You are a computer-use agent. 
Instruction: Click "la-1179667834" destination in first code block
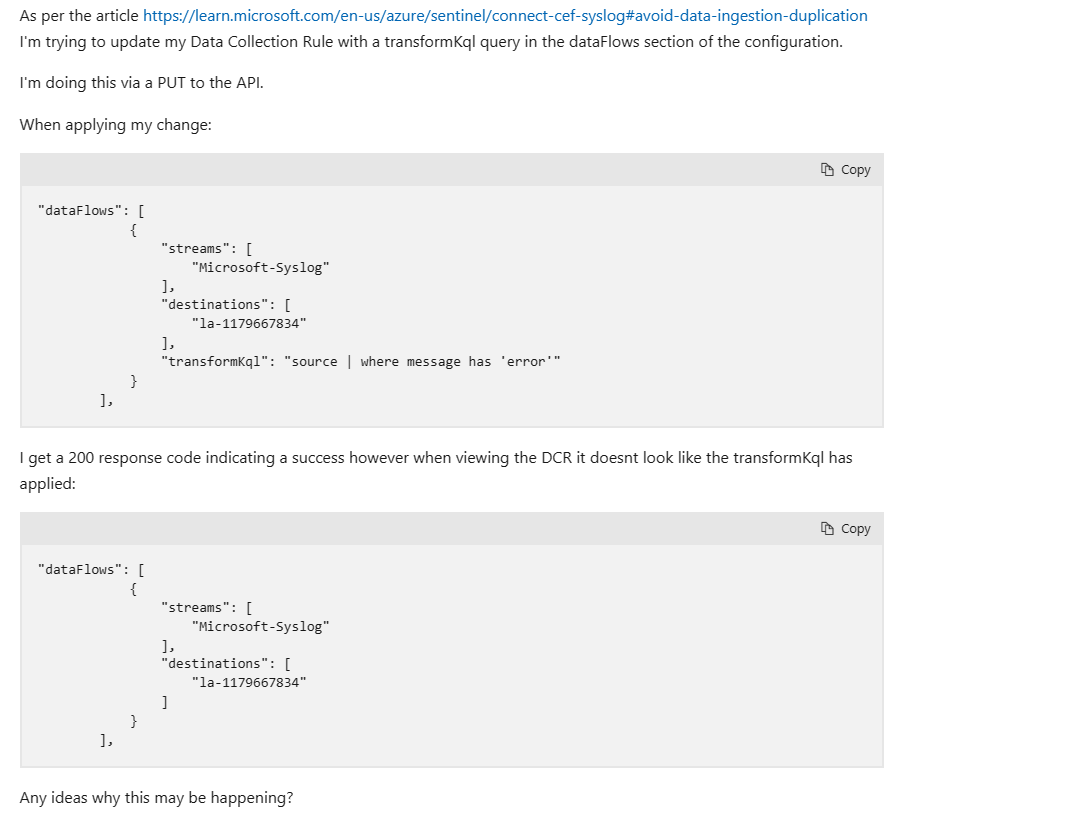(249, 323)
